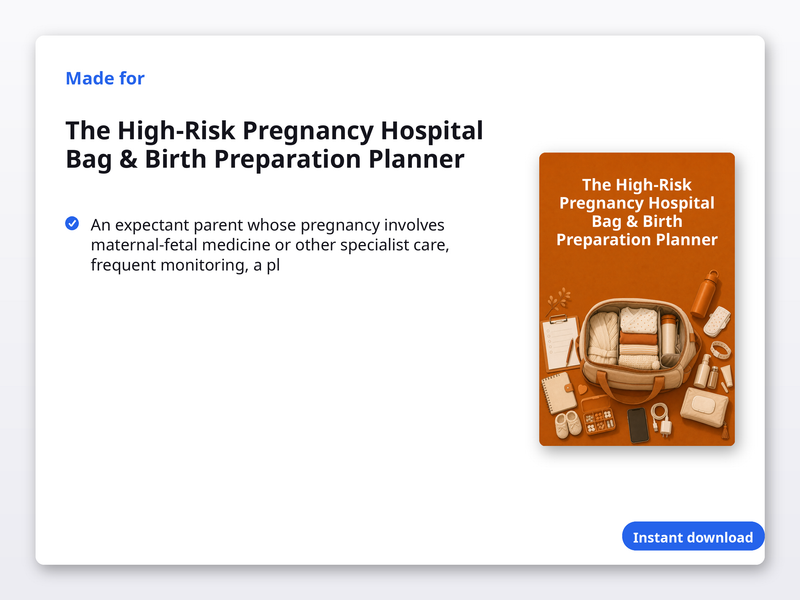Click the blue checkmark bullet icon
The image size is (800, 600).
72,223
